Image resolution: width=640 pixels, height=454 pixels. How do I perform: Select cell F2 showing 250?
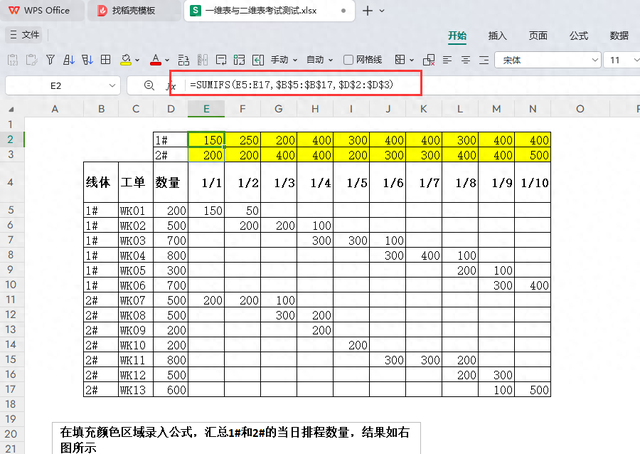click(x=242, y=140)
